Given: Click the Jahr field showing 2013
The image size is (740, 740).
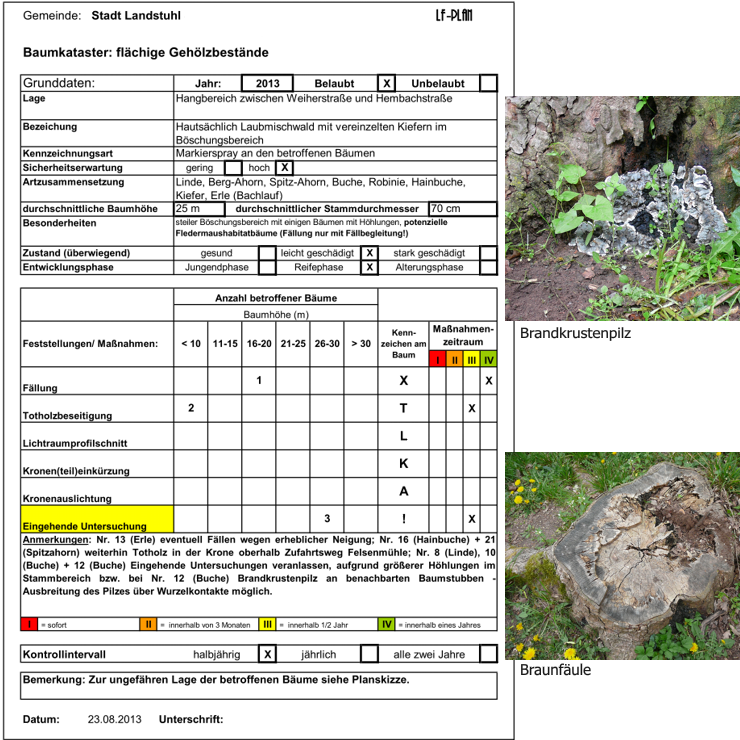Looking at the screenshot, I should coord(268,83).
